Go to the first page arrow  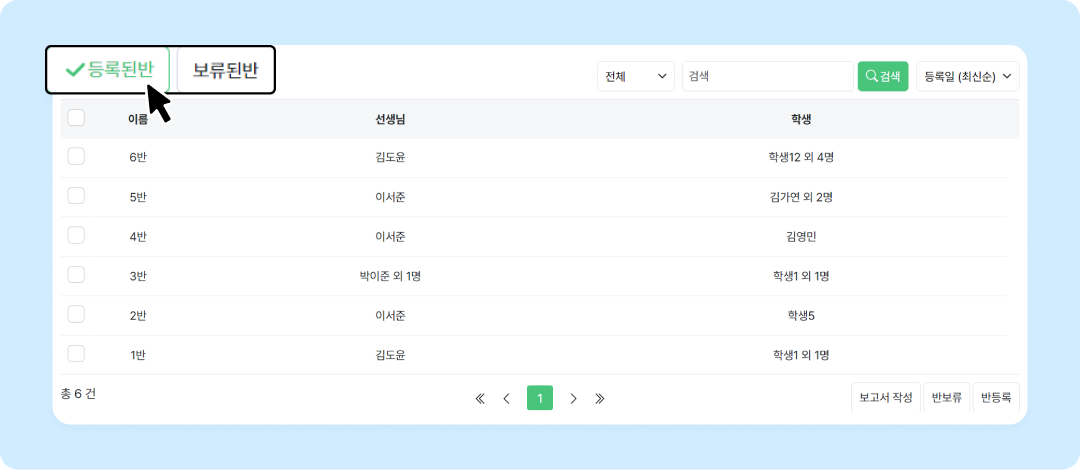pyautogui.click(x=480, y=398)
